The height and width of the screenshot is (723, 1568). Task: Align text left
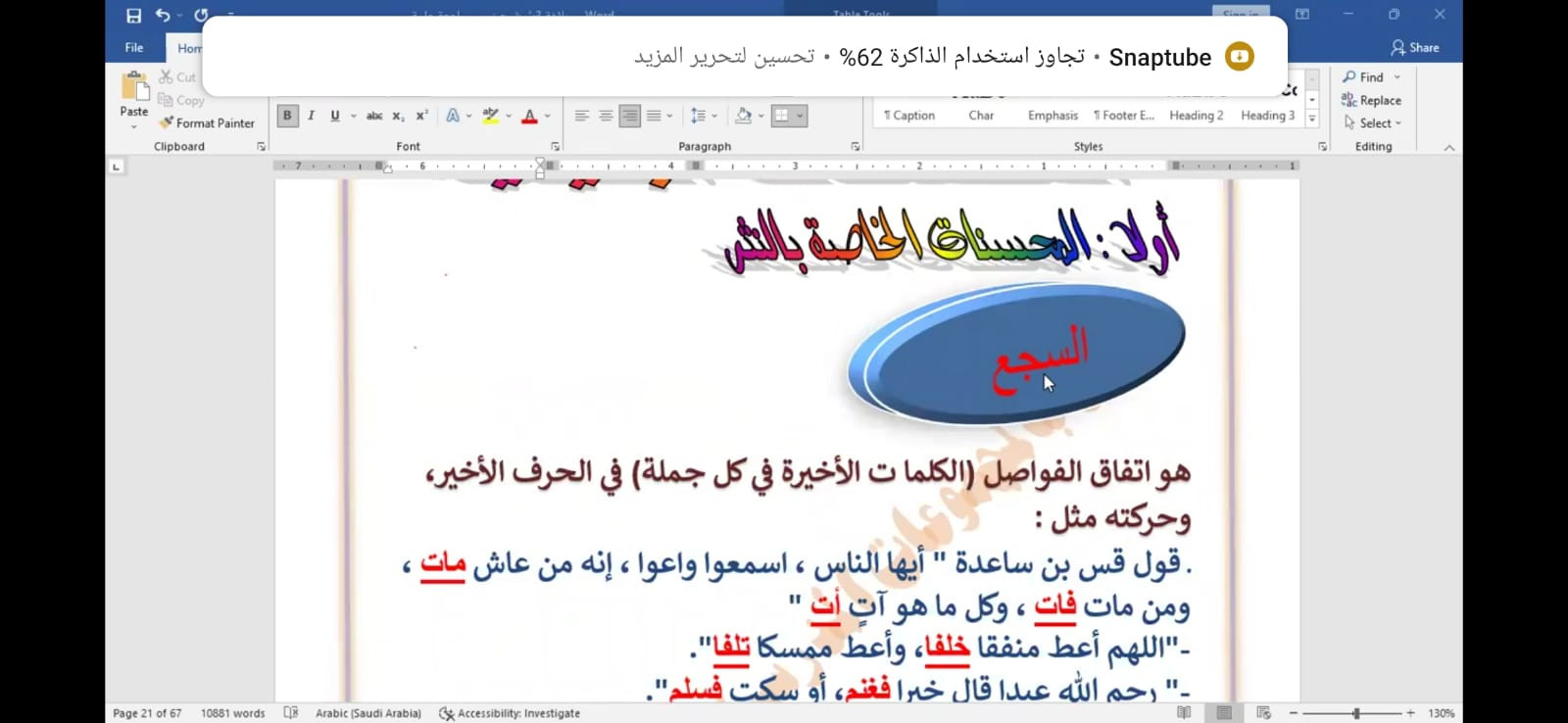coord(582,116)
